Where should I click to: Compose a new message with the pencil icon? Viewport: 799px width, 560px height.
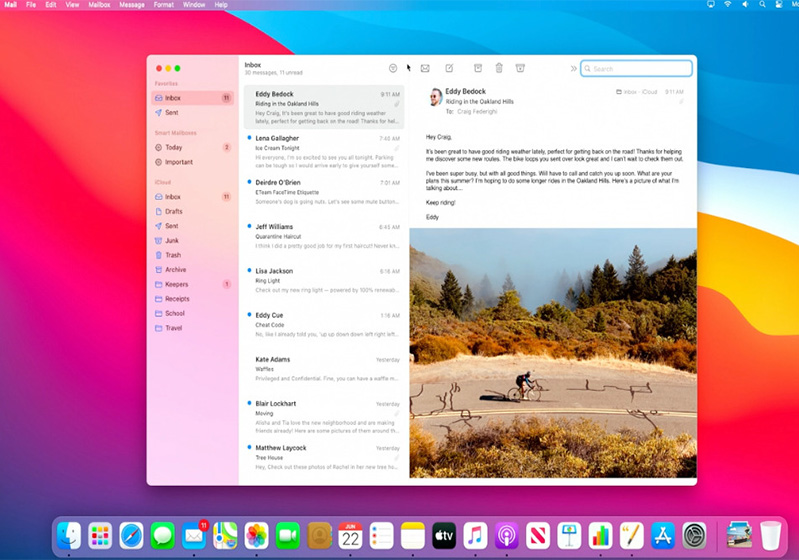pos(449,68)
